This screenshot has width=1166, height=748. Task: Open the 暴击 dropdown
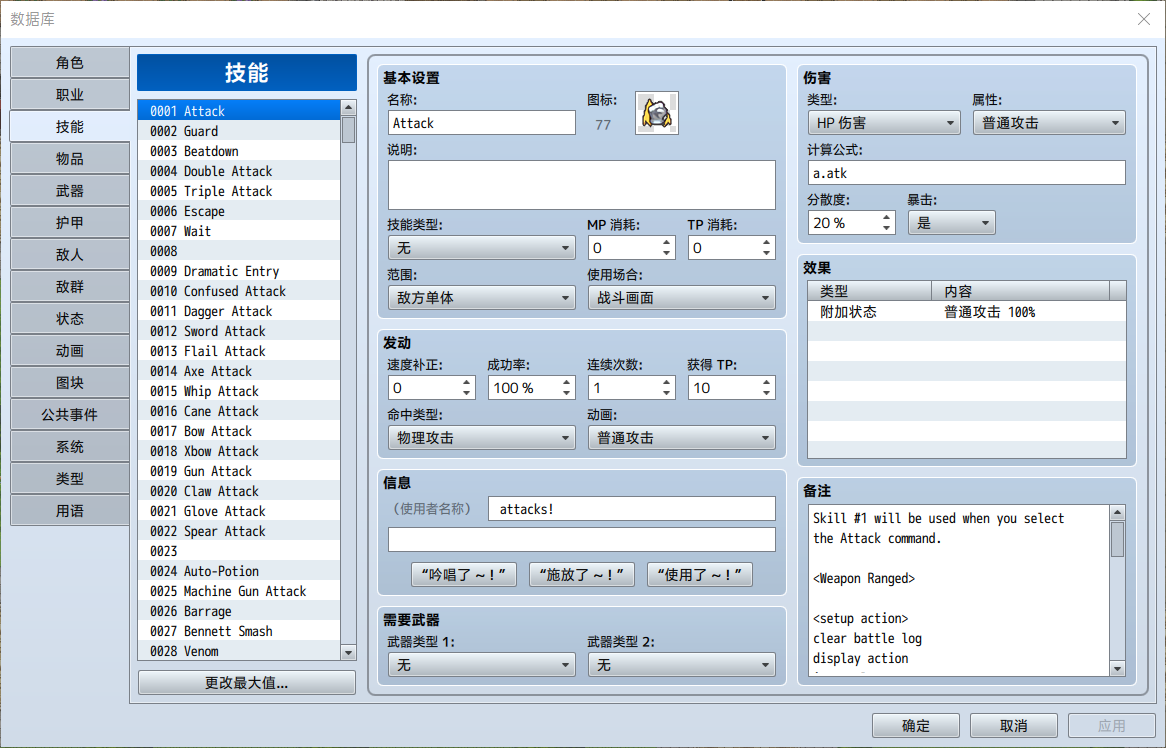pyautogui.click(x=951, y=223)
